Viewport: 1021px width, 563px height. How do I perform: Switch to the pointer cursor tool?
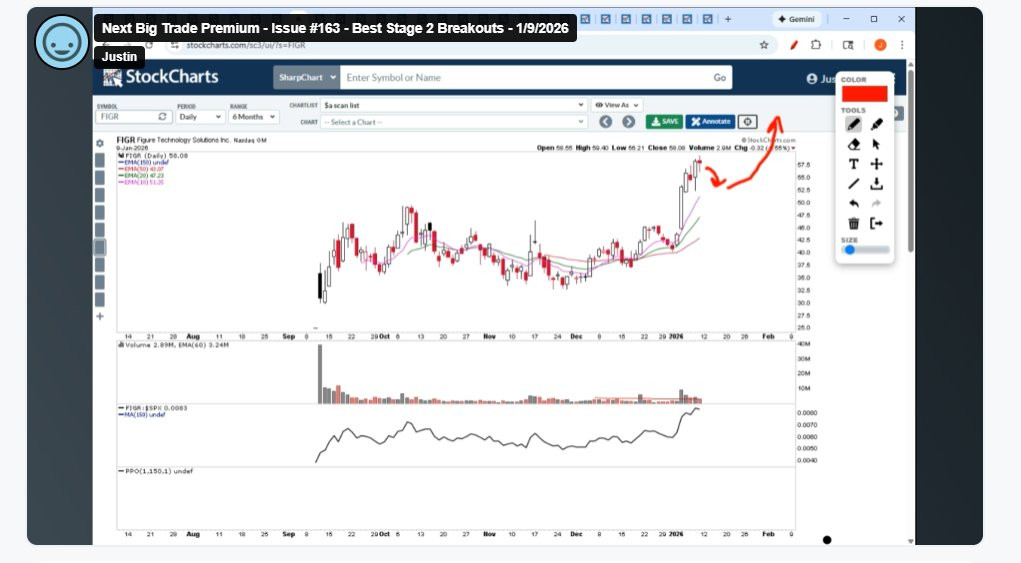coord(876,144)
